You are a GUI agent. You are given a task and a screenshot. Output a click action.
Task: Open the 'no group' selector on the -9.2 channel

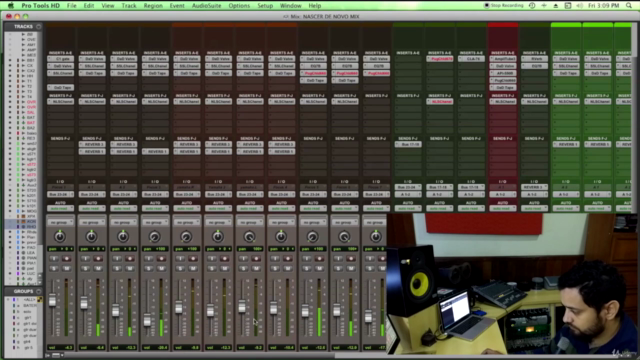250,222
